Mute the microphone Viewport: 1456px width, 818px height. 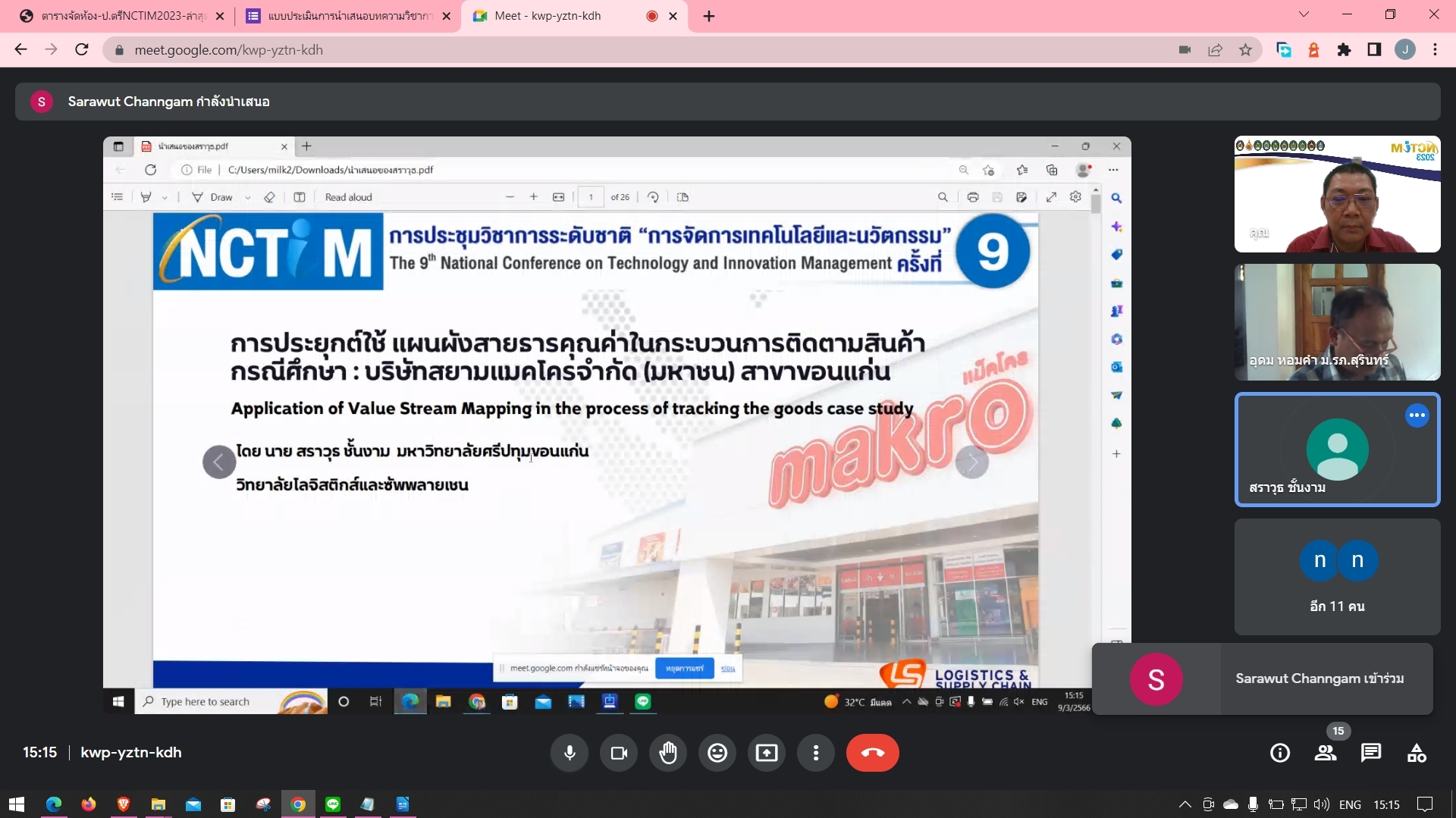click(570, 753)
